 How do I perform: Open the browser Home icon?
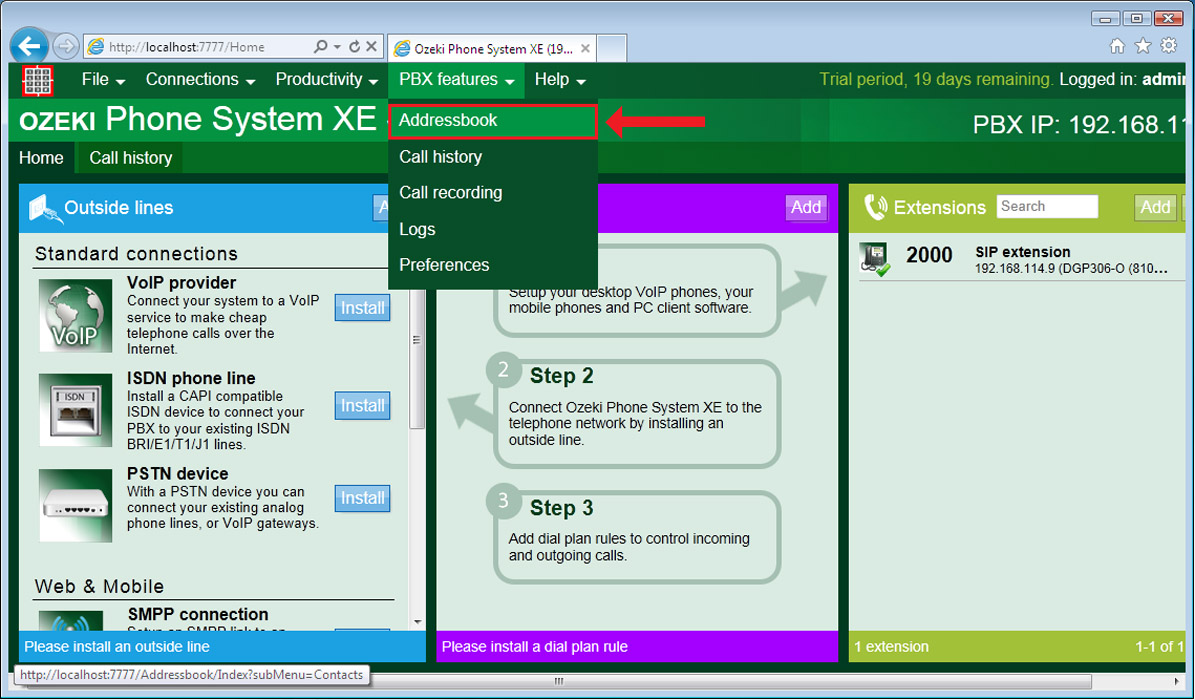pos(1117,46)
